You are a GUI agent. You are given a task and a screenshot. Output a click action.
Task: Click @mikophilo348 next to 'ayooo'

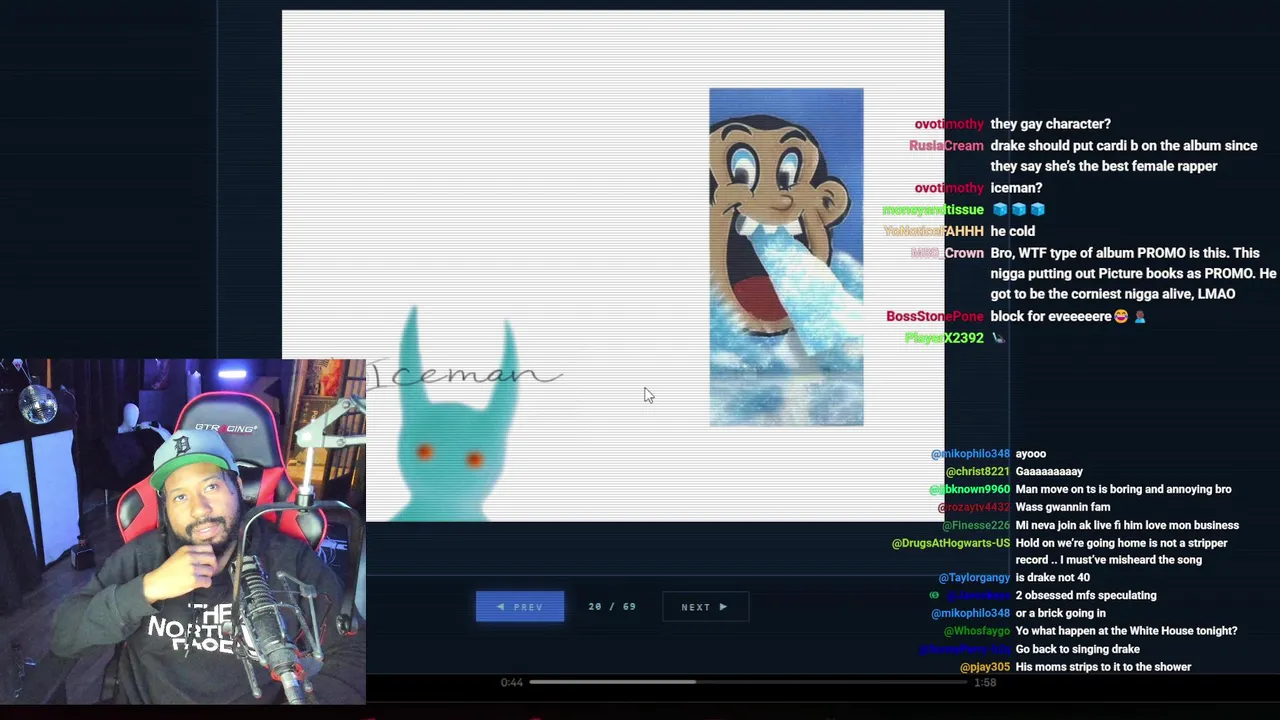pos(970,454)
